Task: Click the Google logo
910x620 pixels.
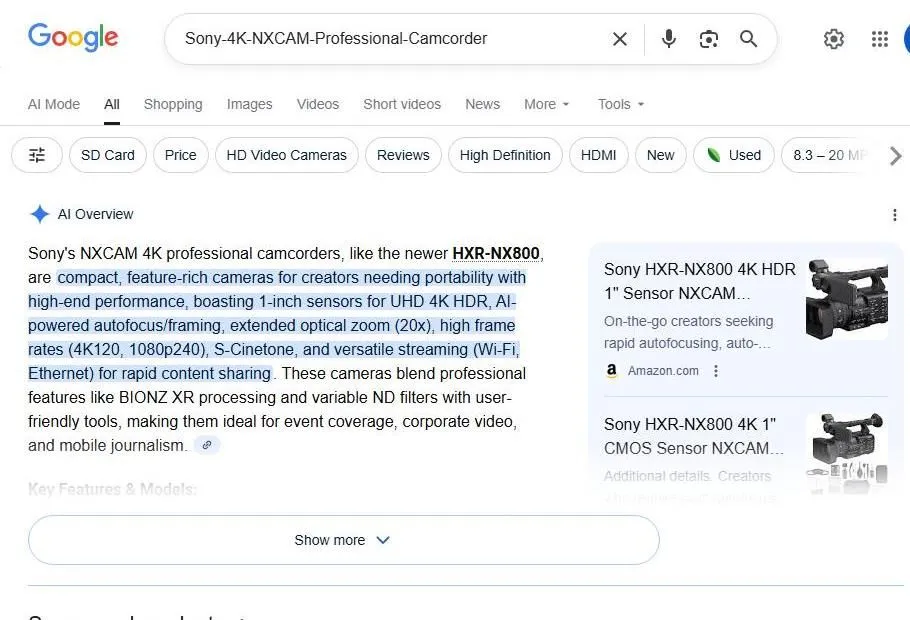Action: [73, 38]
